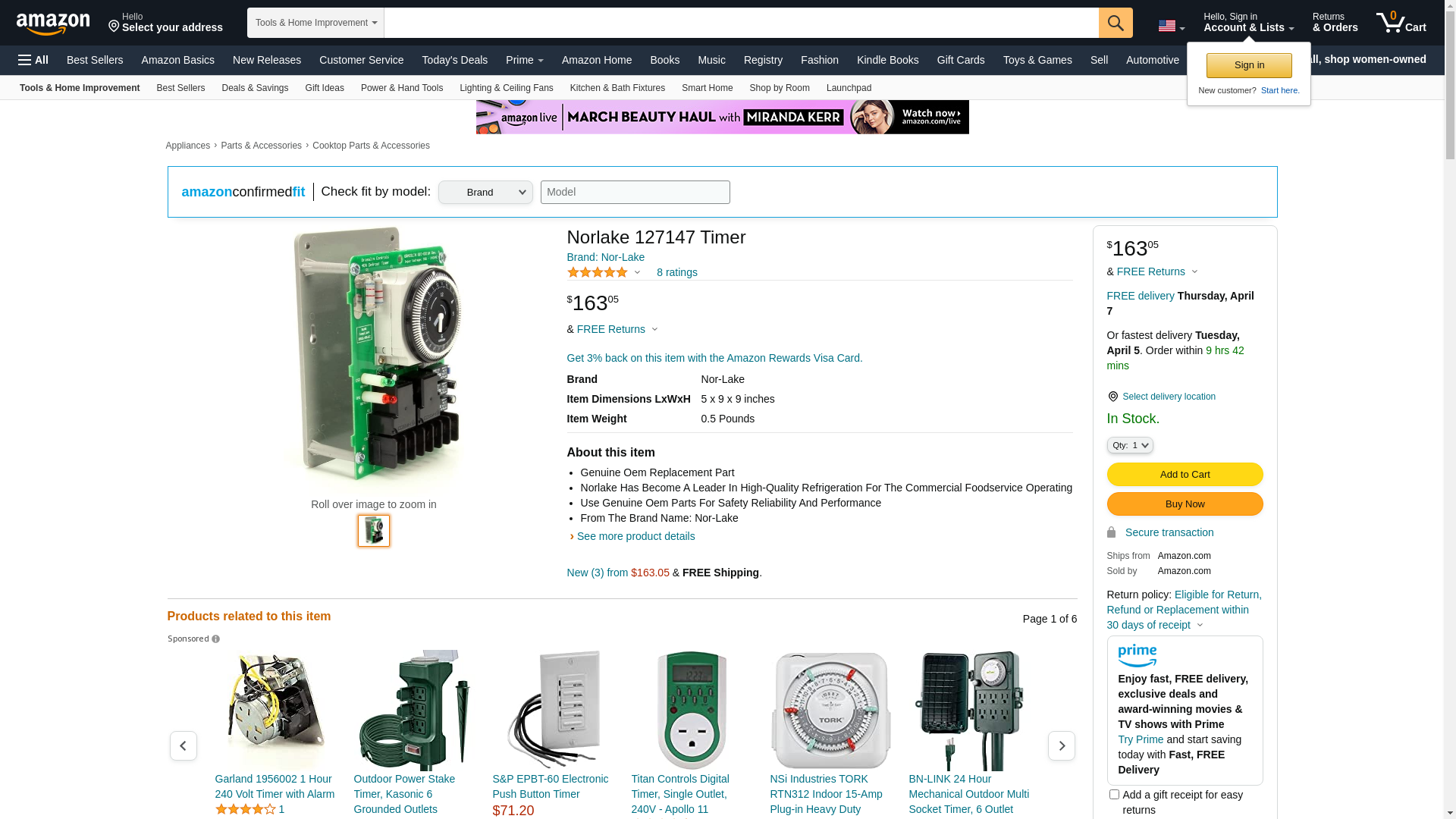Click the Sponsored info icon

coord(216,639)
